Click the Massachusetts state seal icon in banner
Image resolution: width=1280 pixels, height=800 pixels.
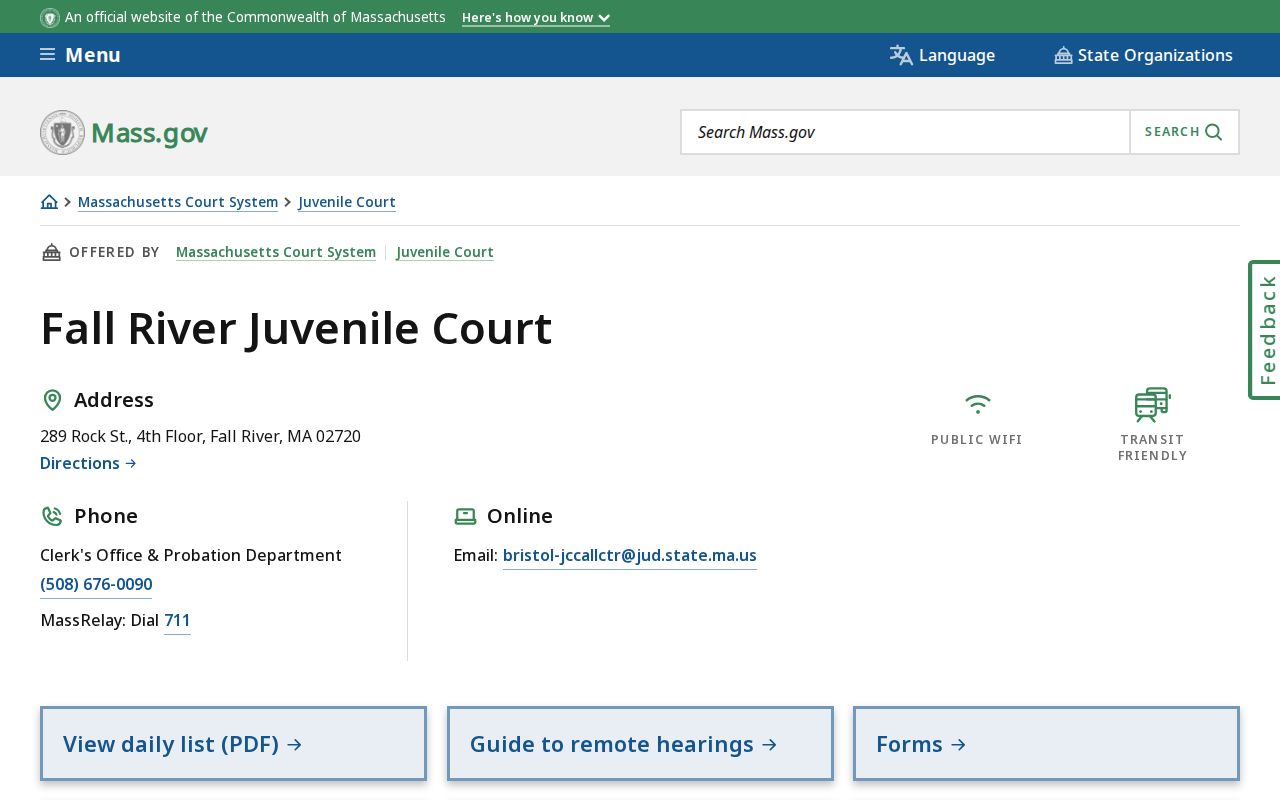point(50,18)
